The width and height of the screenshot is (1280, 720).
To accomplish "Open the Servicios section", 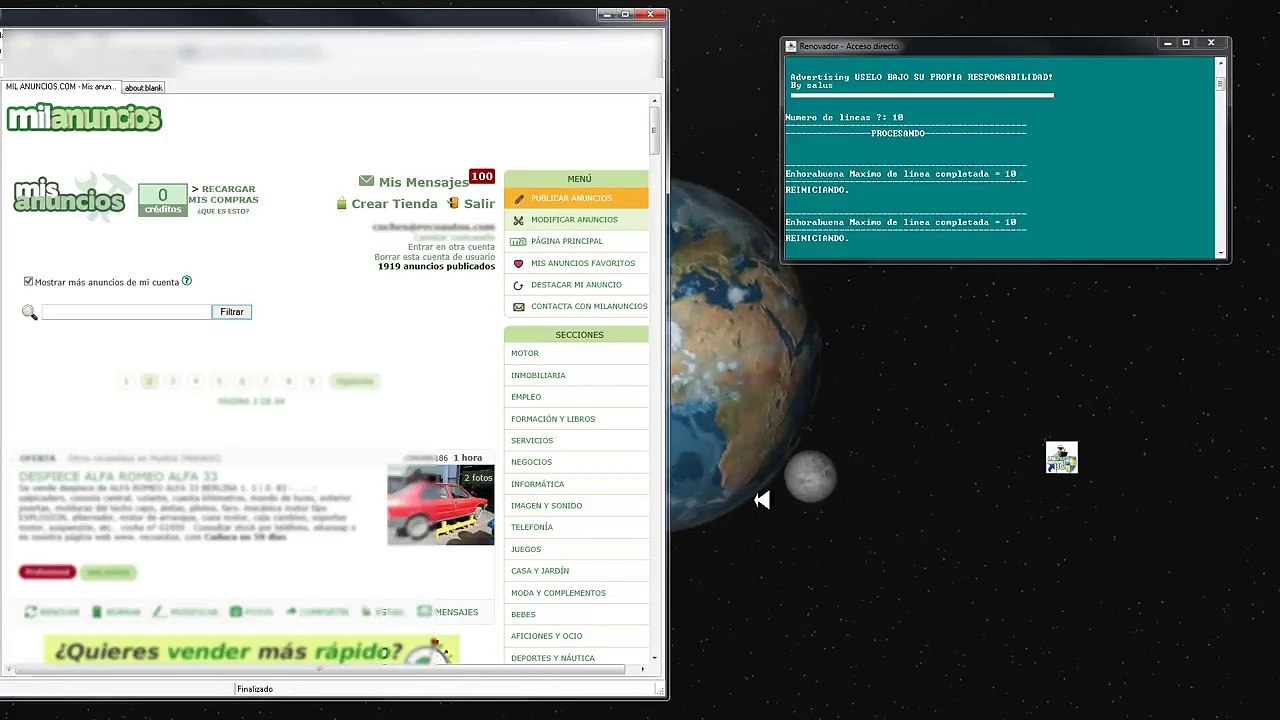I will 576,440.
